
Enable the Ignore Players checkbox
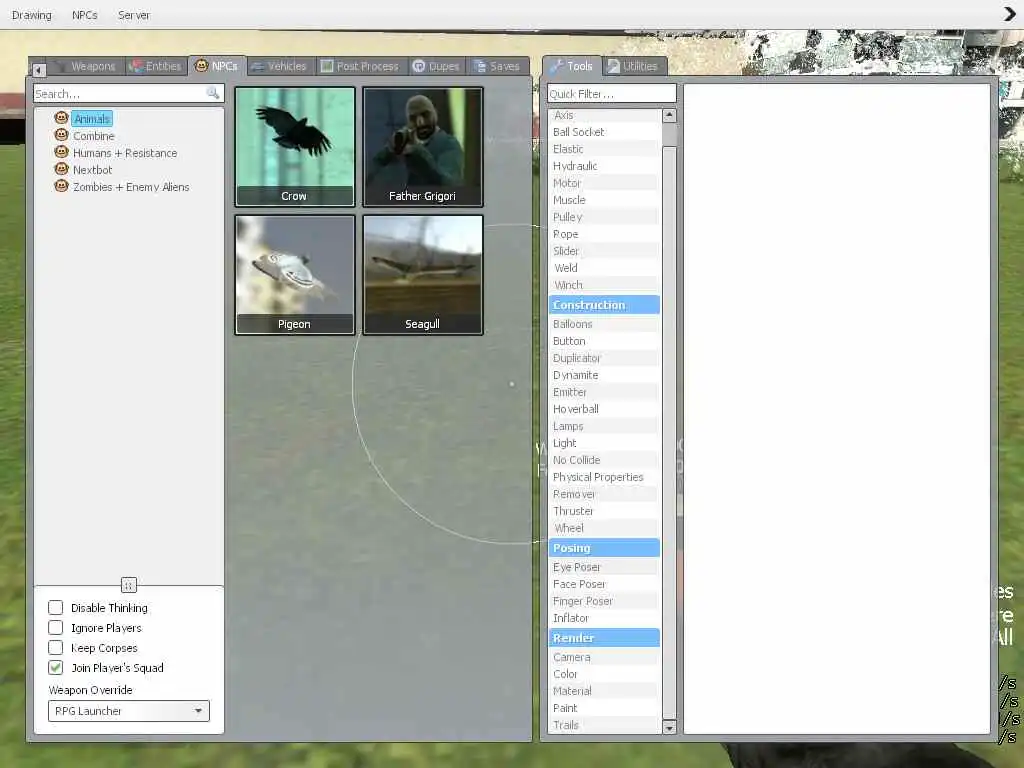pos(56,628)
